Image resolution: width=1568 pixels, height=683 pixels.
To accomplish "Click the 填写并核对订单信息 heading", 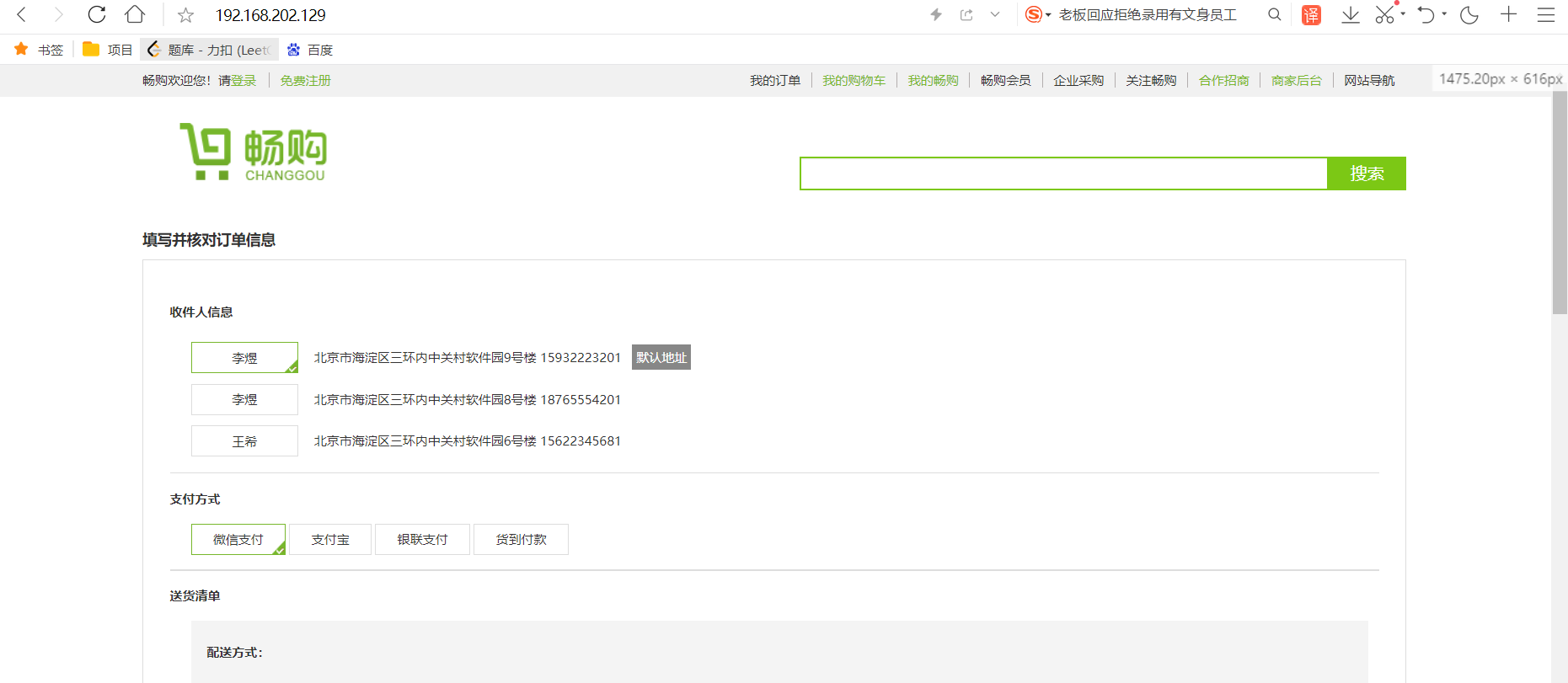I will 209,240.
